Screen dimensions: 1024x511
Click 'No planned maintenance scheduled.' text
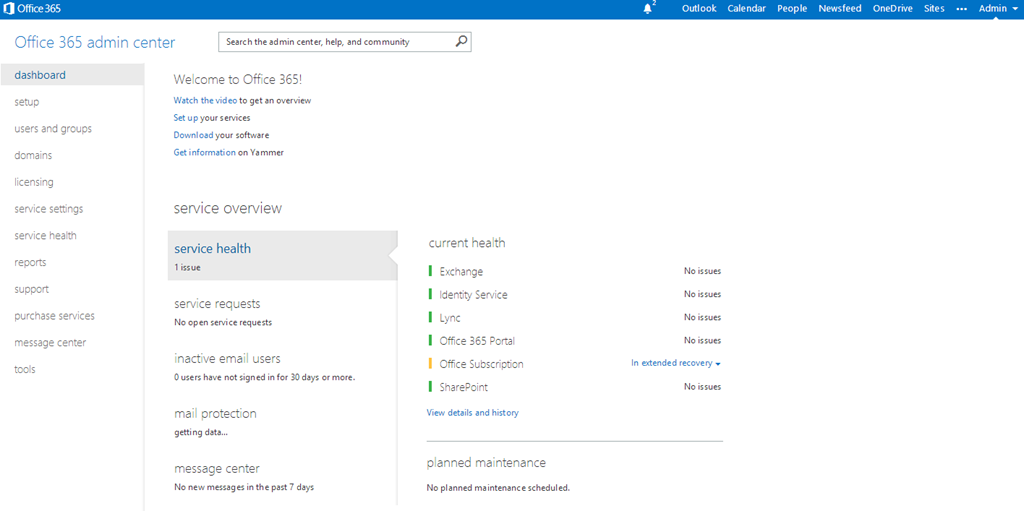(498, 487)
